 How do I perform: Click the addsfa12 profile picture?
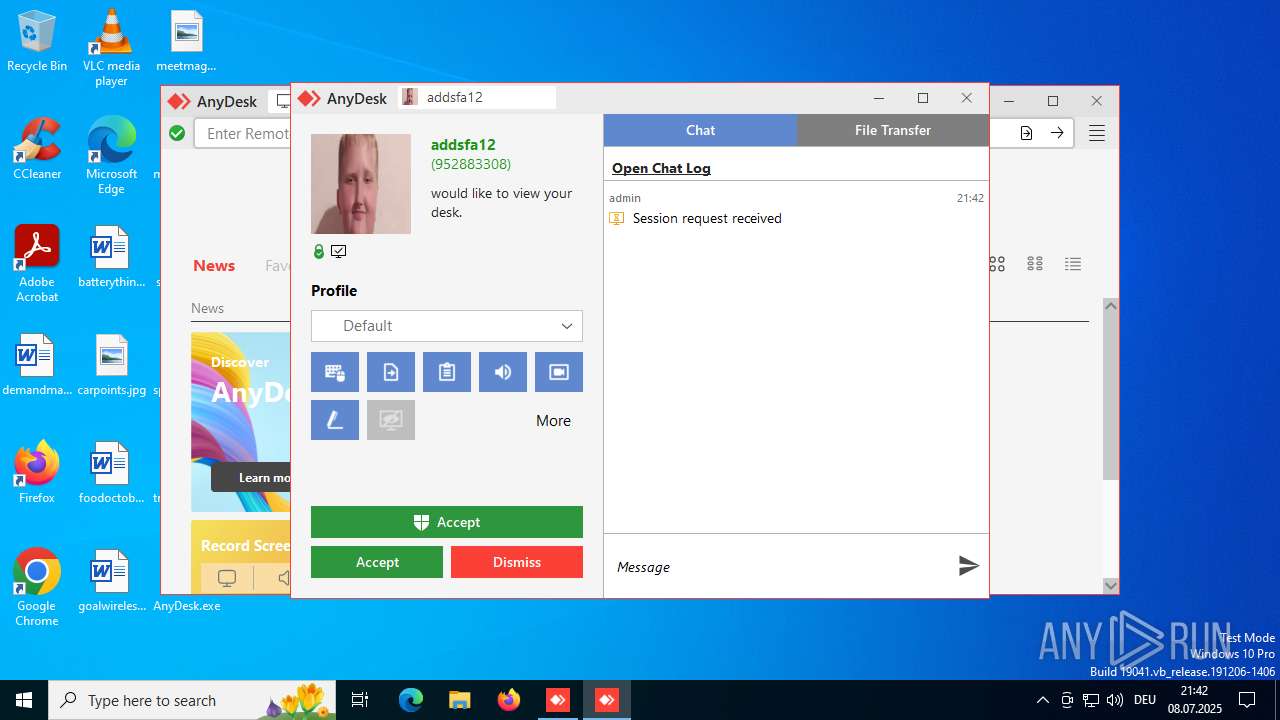coord(361,184)
